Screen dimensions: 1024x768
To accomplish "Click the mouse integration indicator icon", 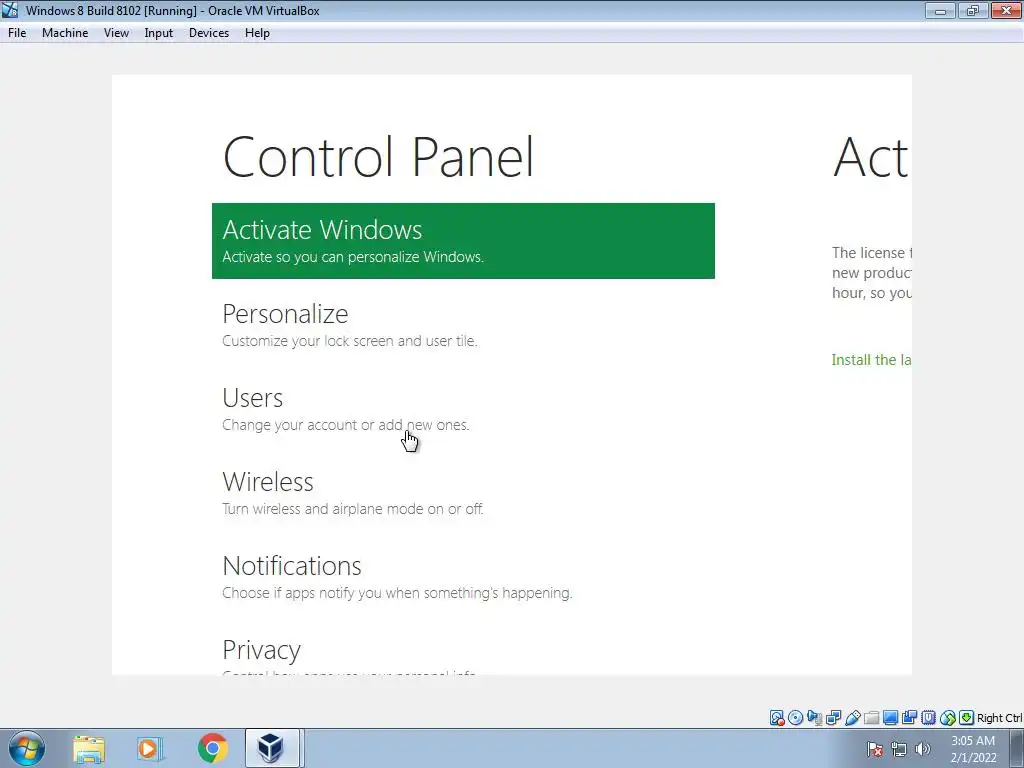I will [948, 718].
